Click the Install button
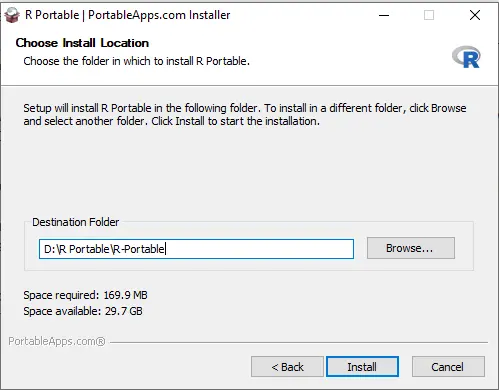Image resolution: width=499 pixels, height=390 pixels. point(362,367)
